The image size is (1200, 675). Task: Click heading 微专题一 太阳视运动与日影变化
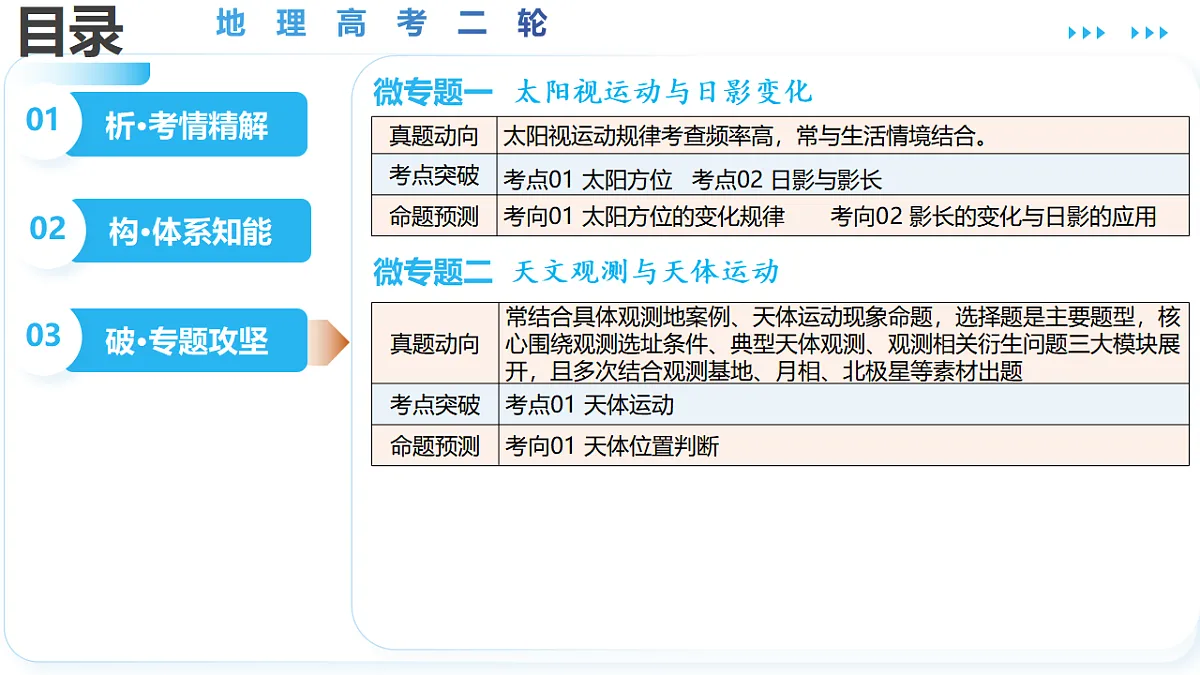[593, 92]
